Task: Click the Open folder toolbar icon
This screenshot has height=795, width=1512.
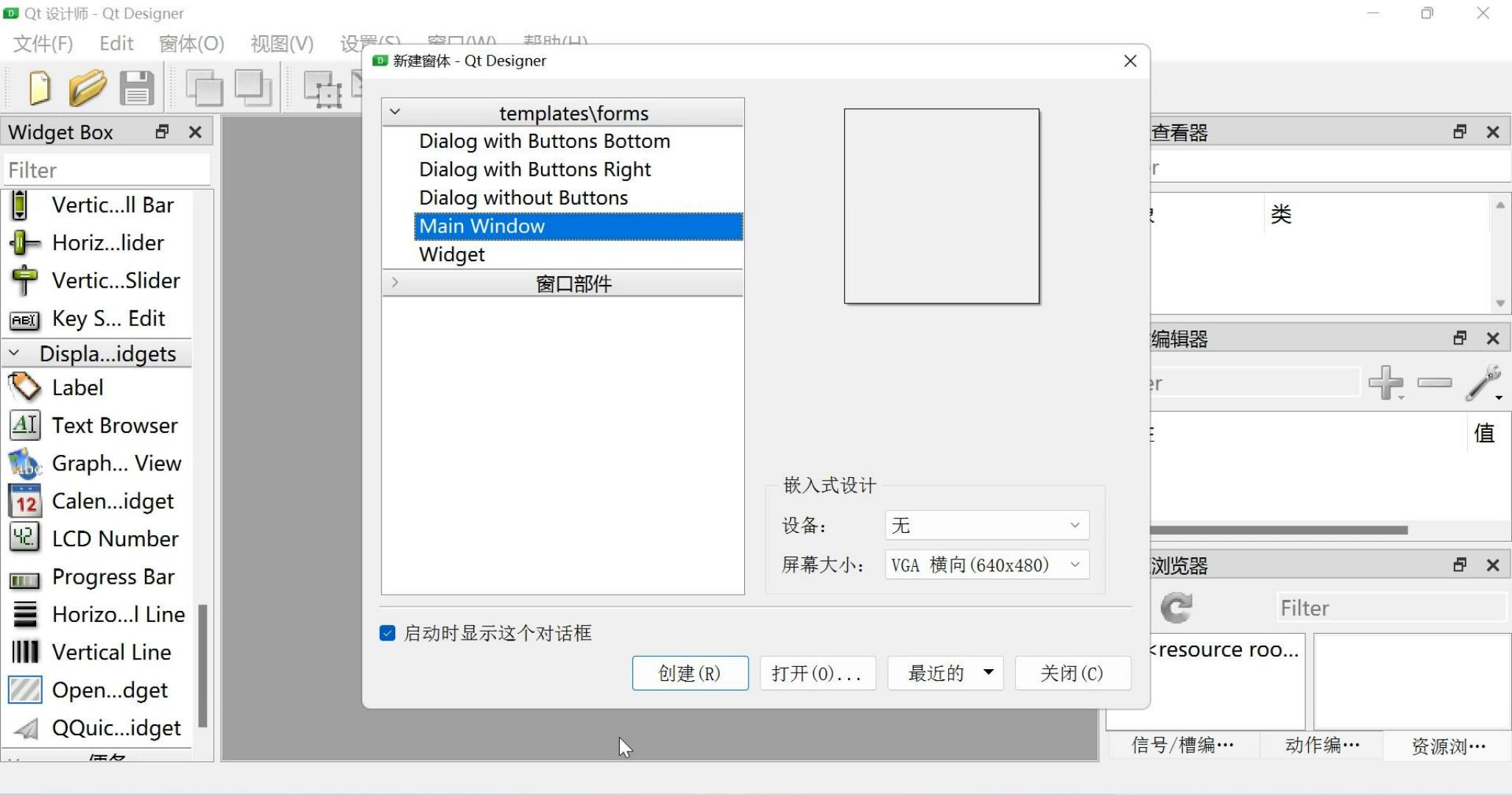Action: 88,88
